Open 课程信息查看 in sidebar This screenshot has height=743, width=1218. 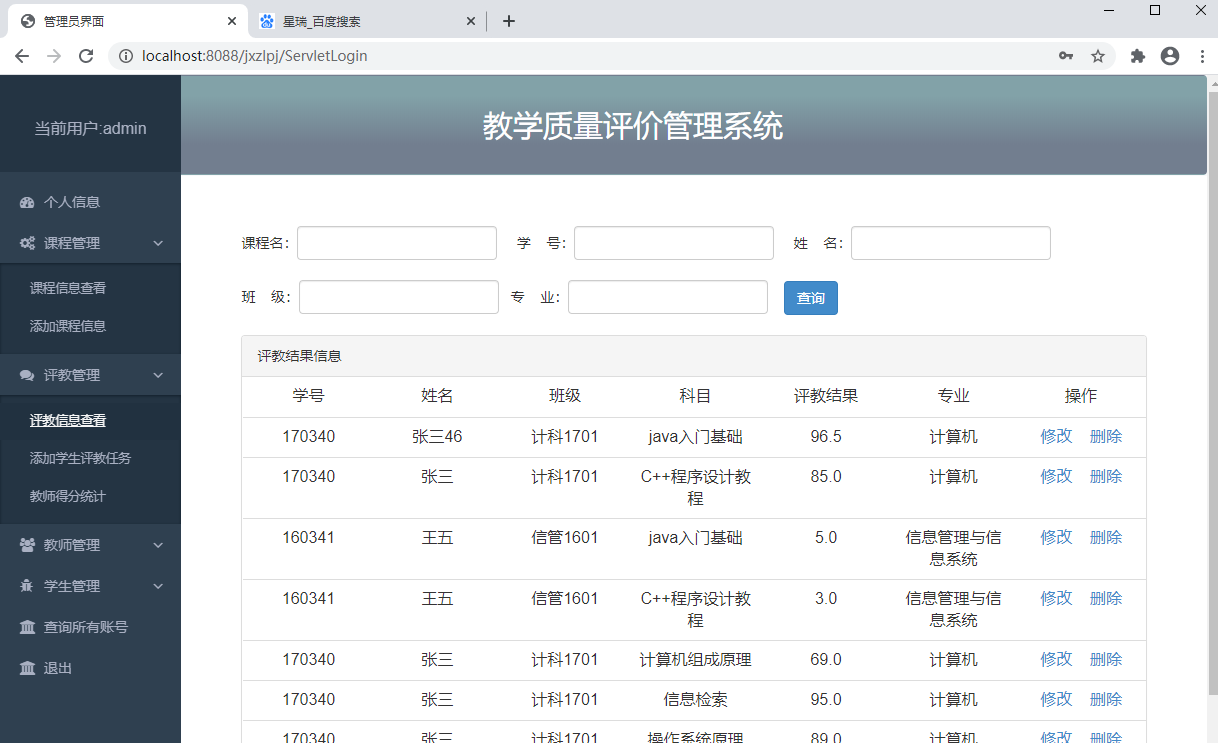click(68, 288)
